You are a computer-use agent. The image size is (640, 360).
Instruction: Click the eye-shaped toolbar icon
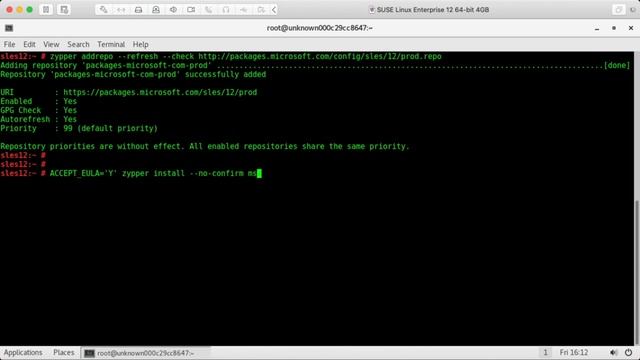click(173, 9)
